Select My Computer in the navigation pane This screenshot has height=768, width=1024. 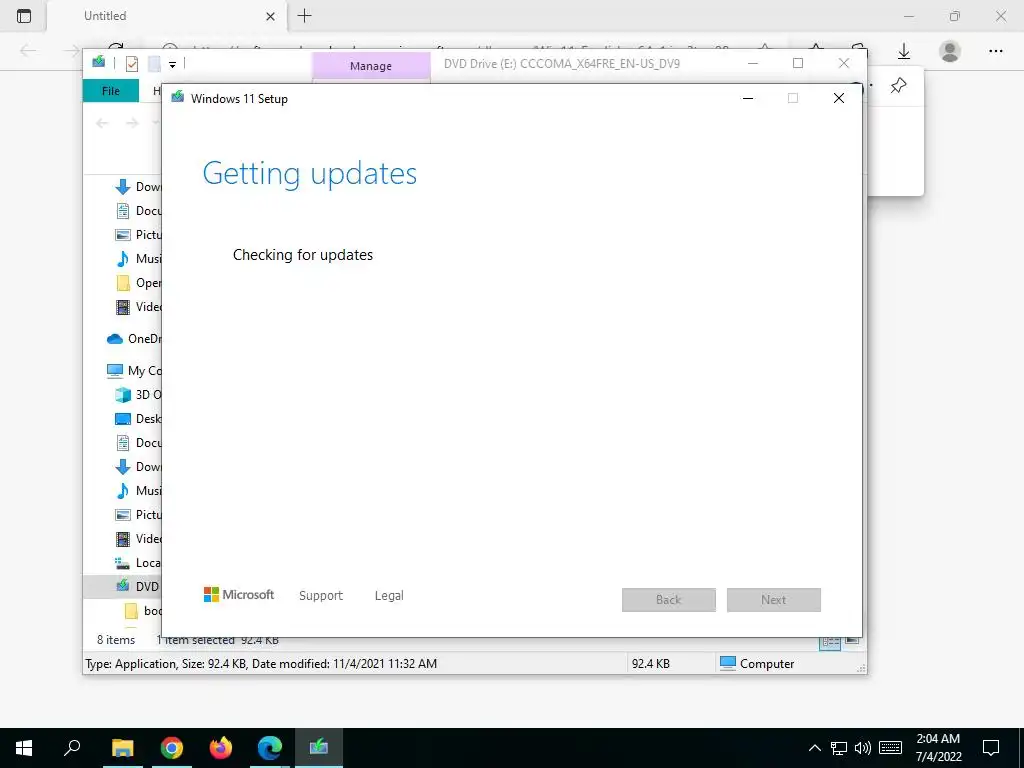(134, 370)
